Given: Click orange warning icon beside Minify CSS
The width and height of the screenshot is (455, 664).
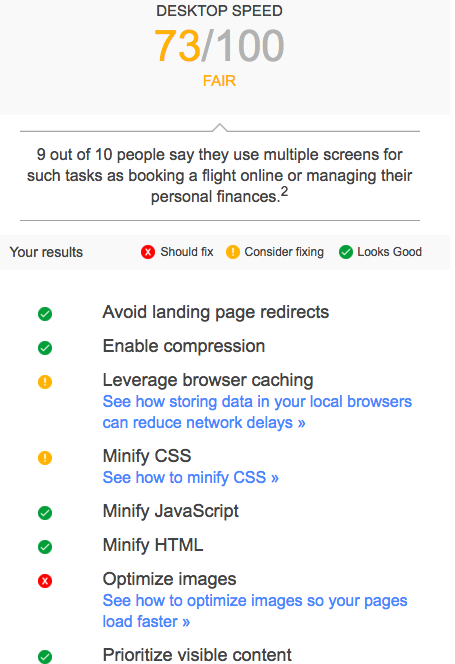Looking at the screenshot, I should [x=45, y=458].
